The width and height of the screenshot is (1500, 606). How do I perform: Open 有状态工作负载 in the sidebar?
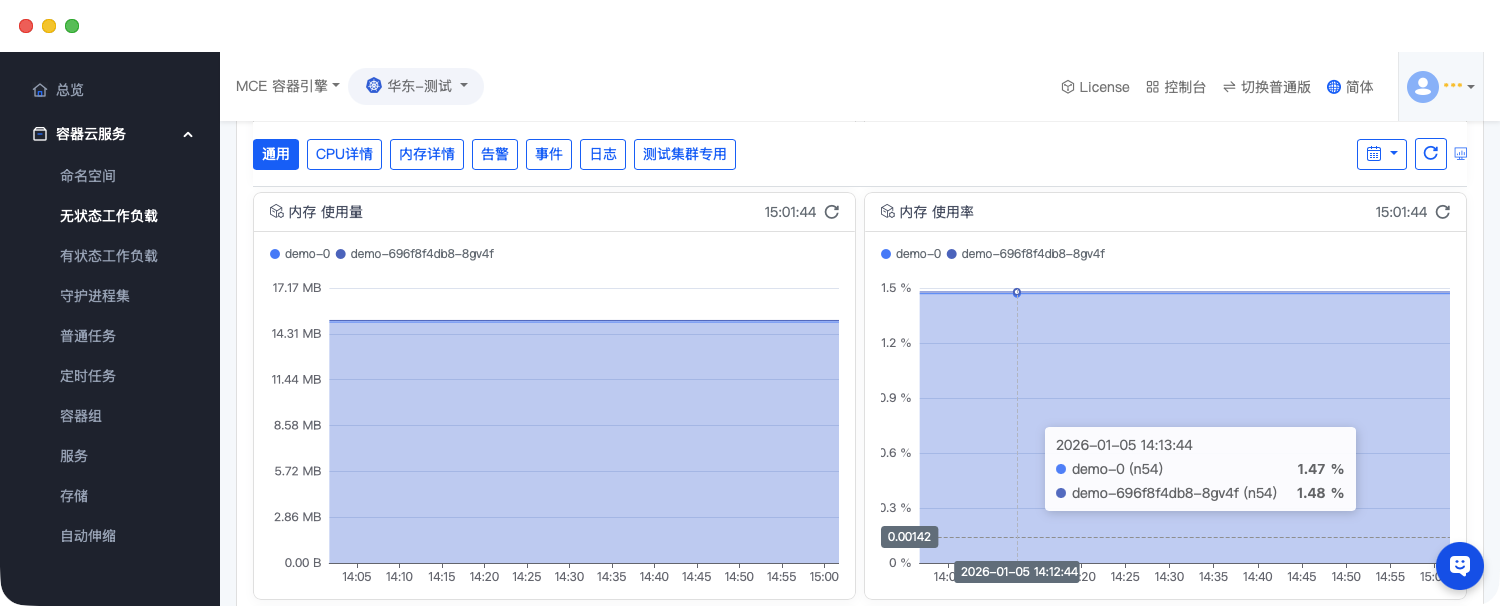coord(109,256)
